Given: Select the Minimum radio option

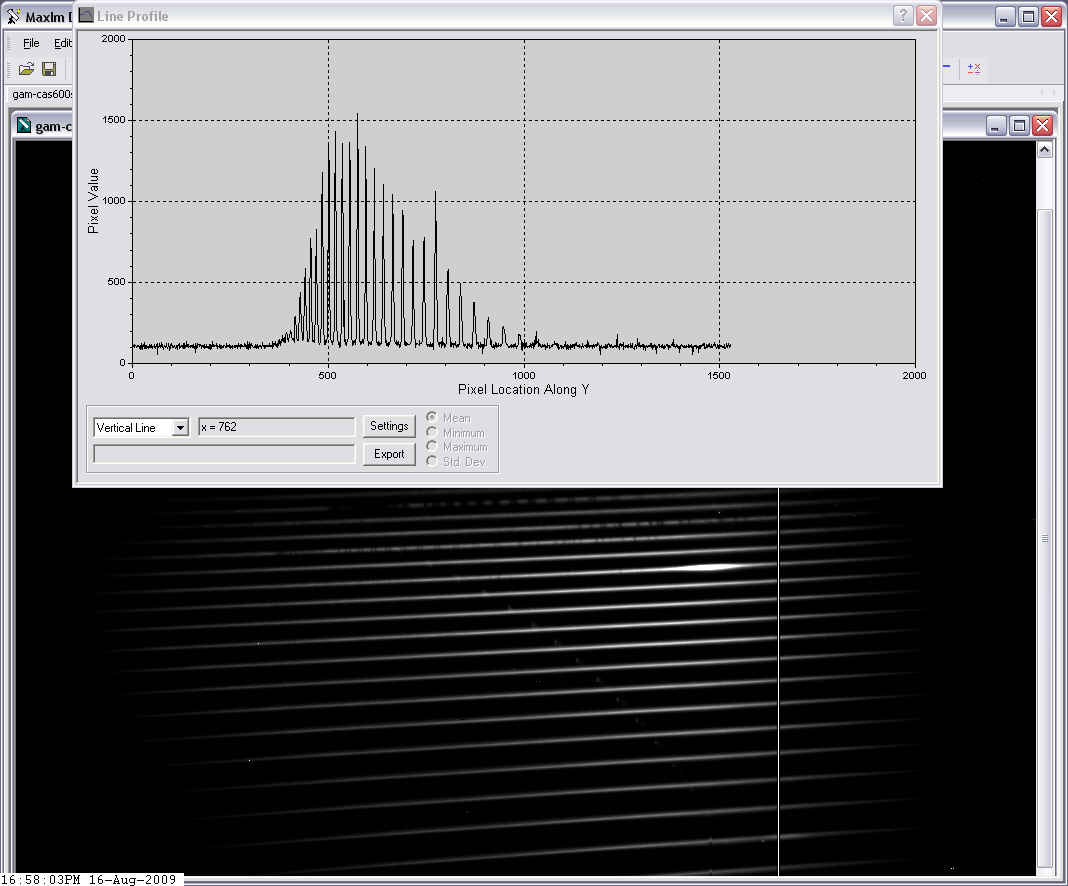Looking at the screenshot, I should pyautogui.click(x=432, y=432).
